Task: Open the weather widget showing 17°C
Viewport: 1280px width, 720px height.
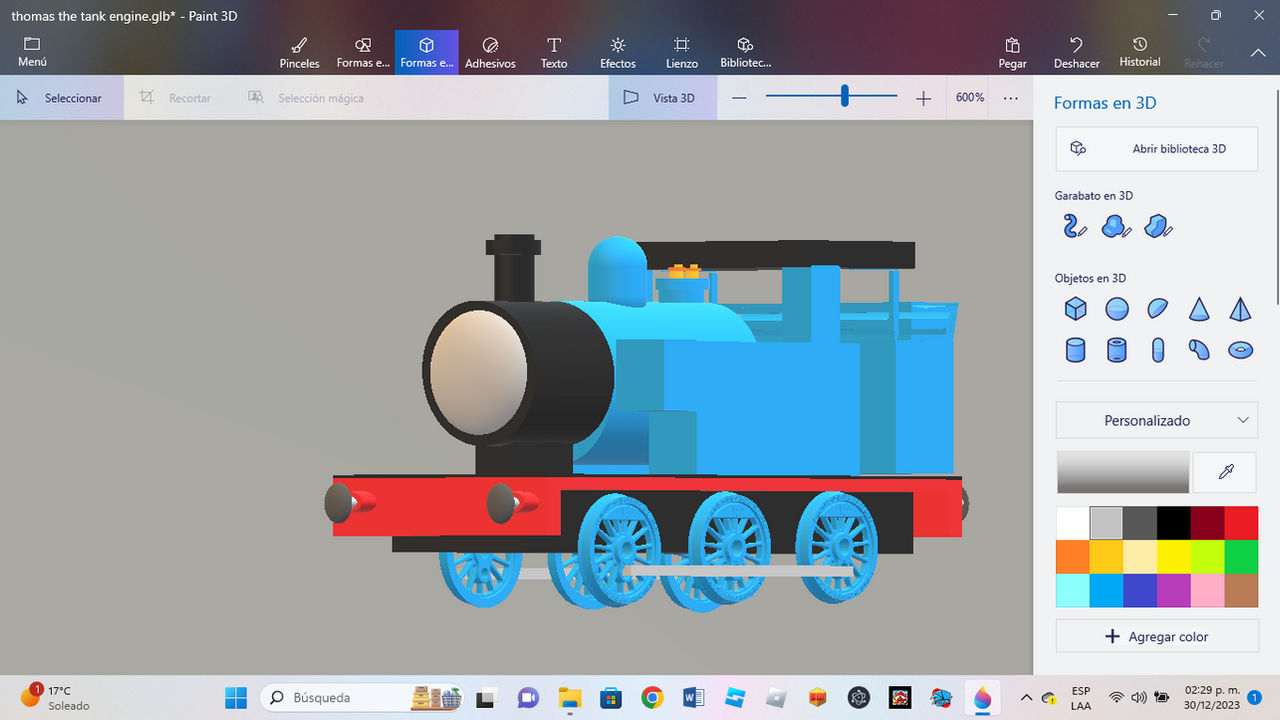Action: (x=55, y=697)
